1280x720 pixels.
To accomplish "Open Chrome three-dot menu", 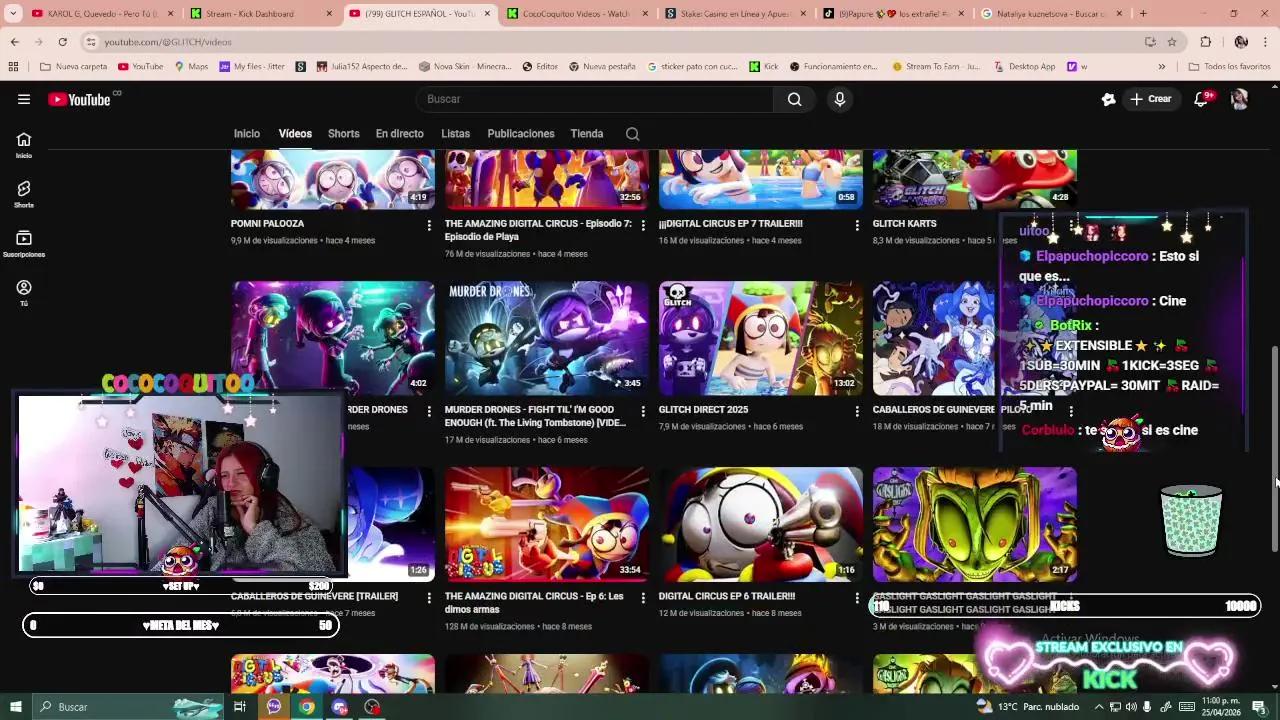I will click(1266, 42).
